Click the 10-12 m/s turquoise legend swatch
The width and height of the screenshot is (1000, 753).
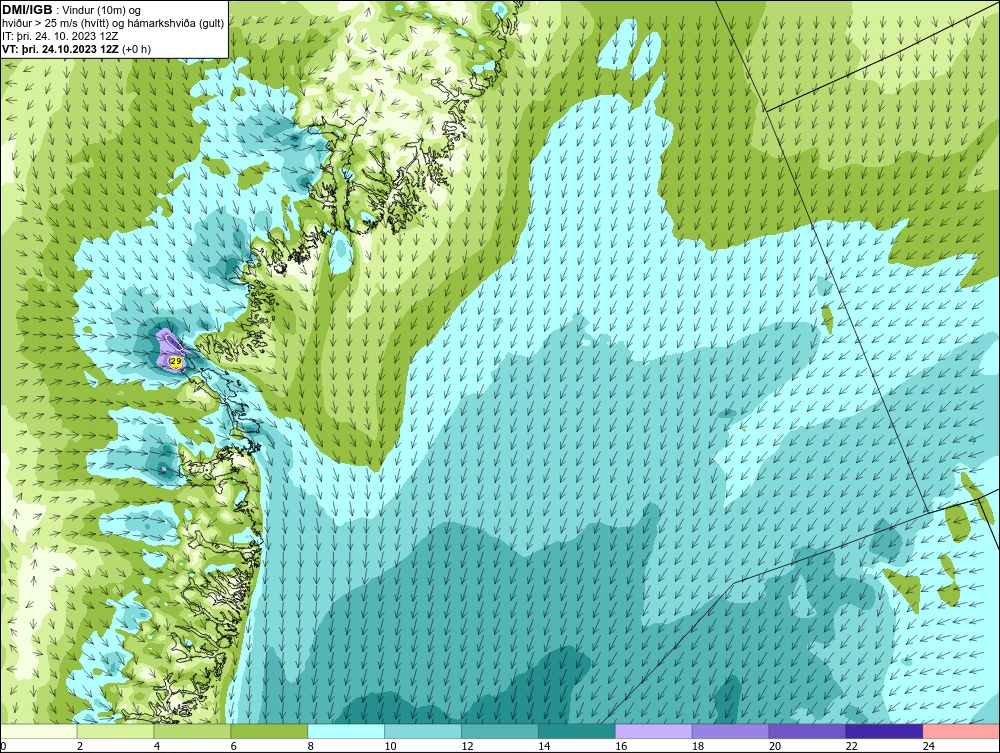422,731
